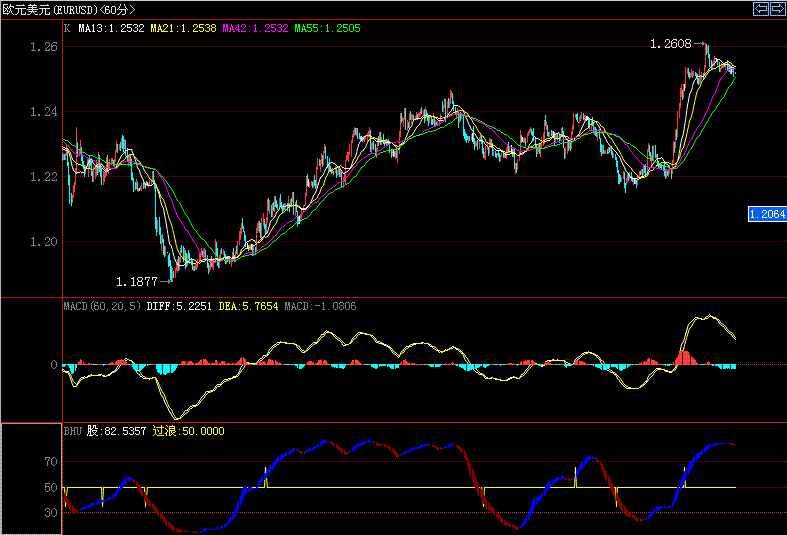
Task: Click the 30 axis label in BHU pane
Action: coord(51,513)
